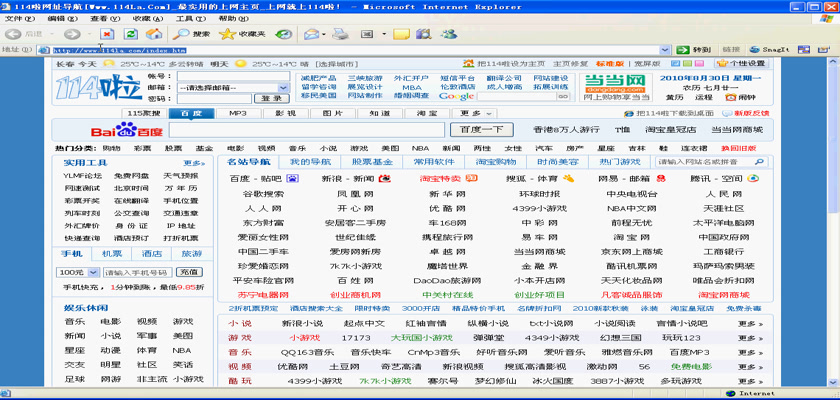
Task: Click the SnagIt toolbar icon
Action: click(x=770, y=49)
